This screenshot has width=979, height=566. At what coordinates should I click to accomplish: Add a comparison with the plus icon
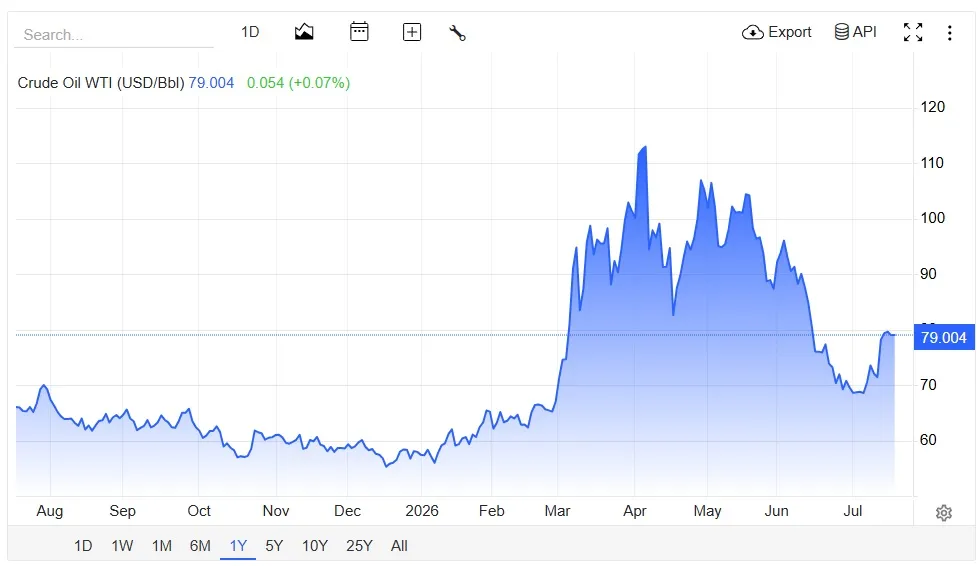412,32
